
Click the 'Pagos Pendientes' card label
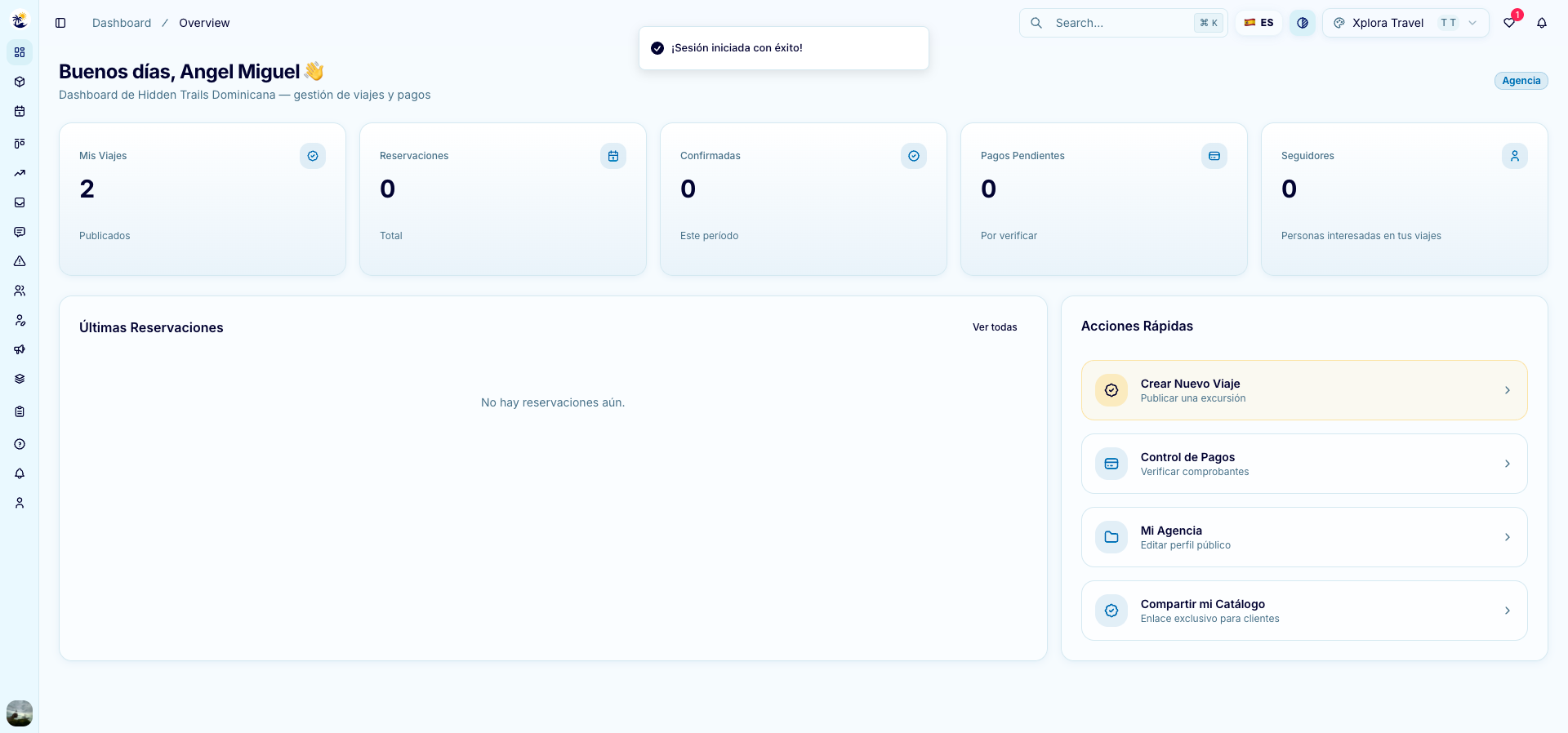click(x=1022, y=156)
